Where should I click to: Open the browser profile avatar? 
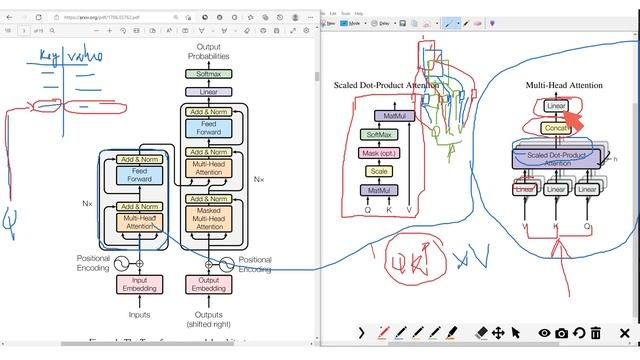click(295, 17)
